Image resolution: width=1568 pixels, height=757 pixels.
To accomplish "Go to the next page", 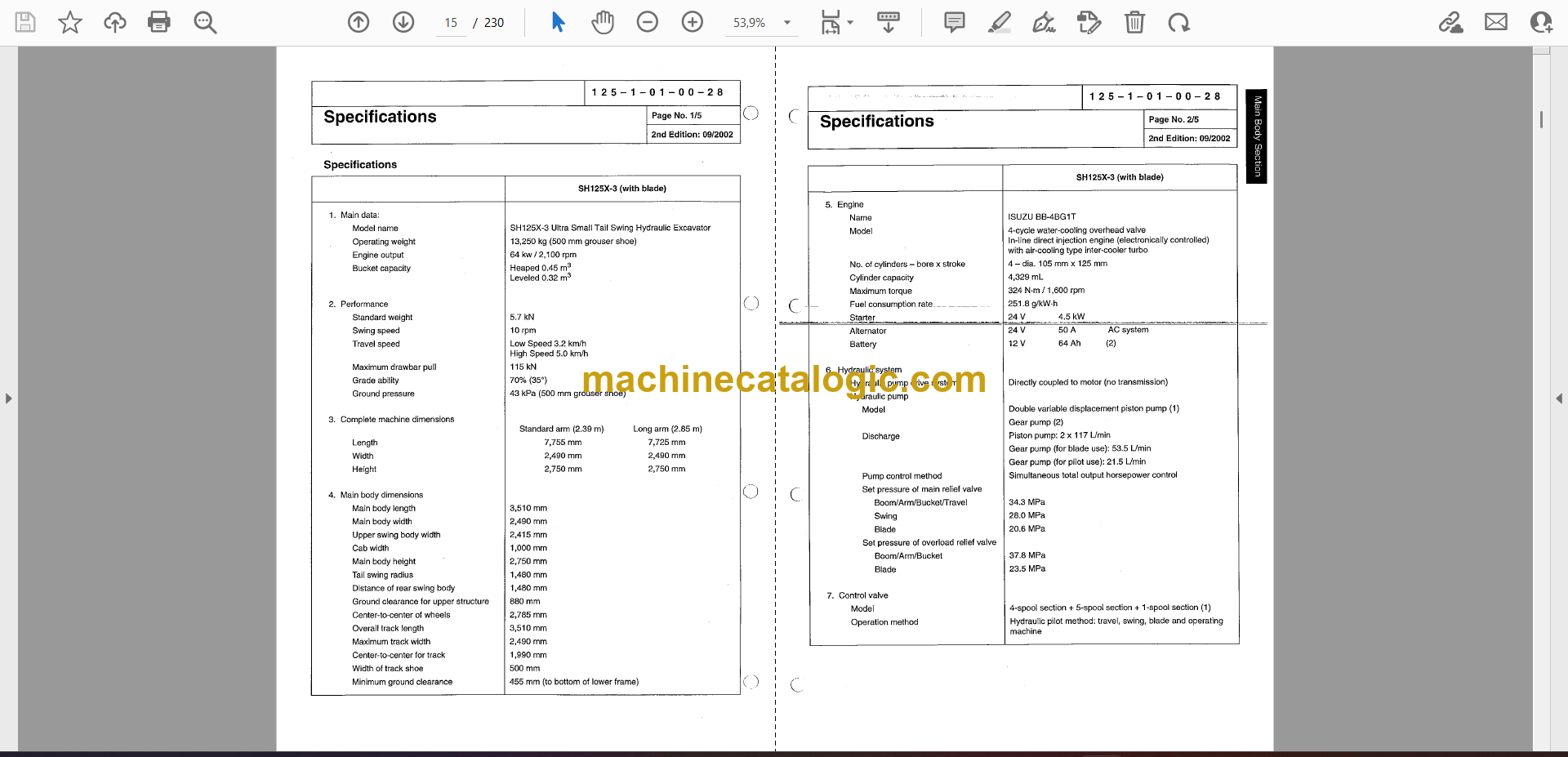I will click(x=403, y=22).
